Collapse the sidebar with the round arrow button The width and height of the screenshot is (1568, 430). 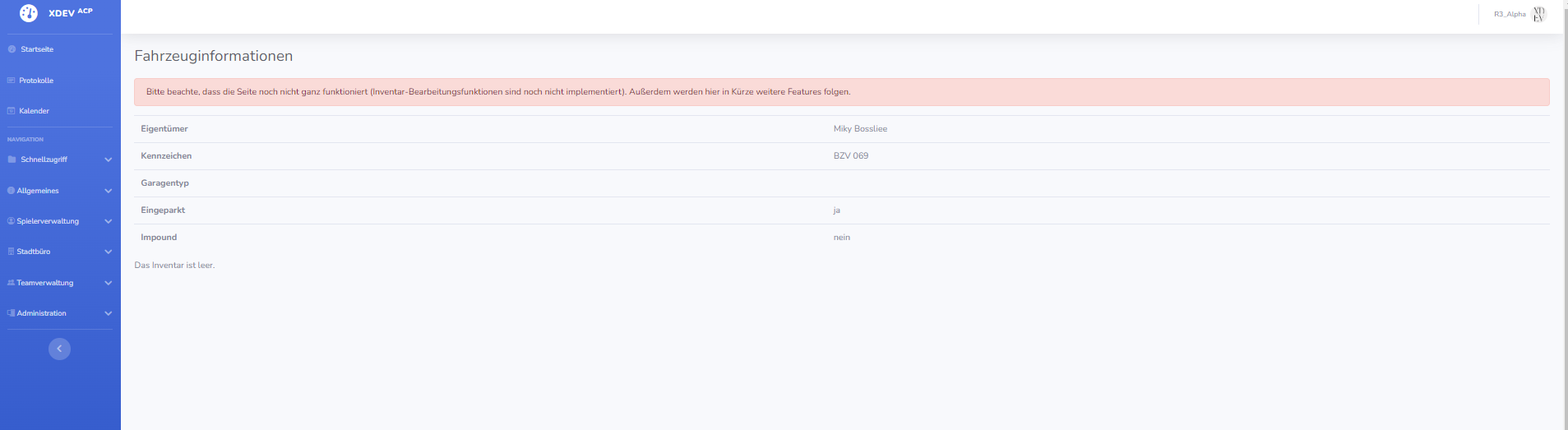coord(59,349)
